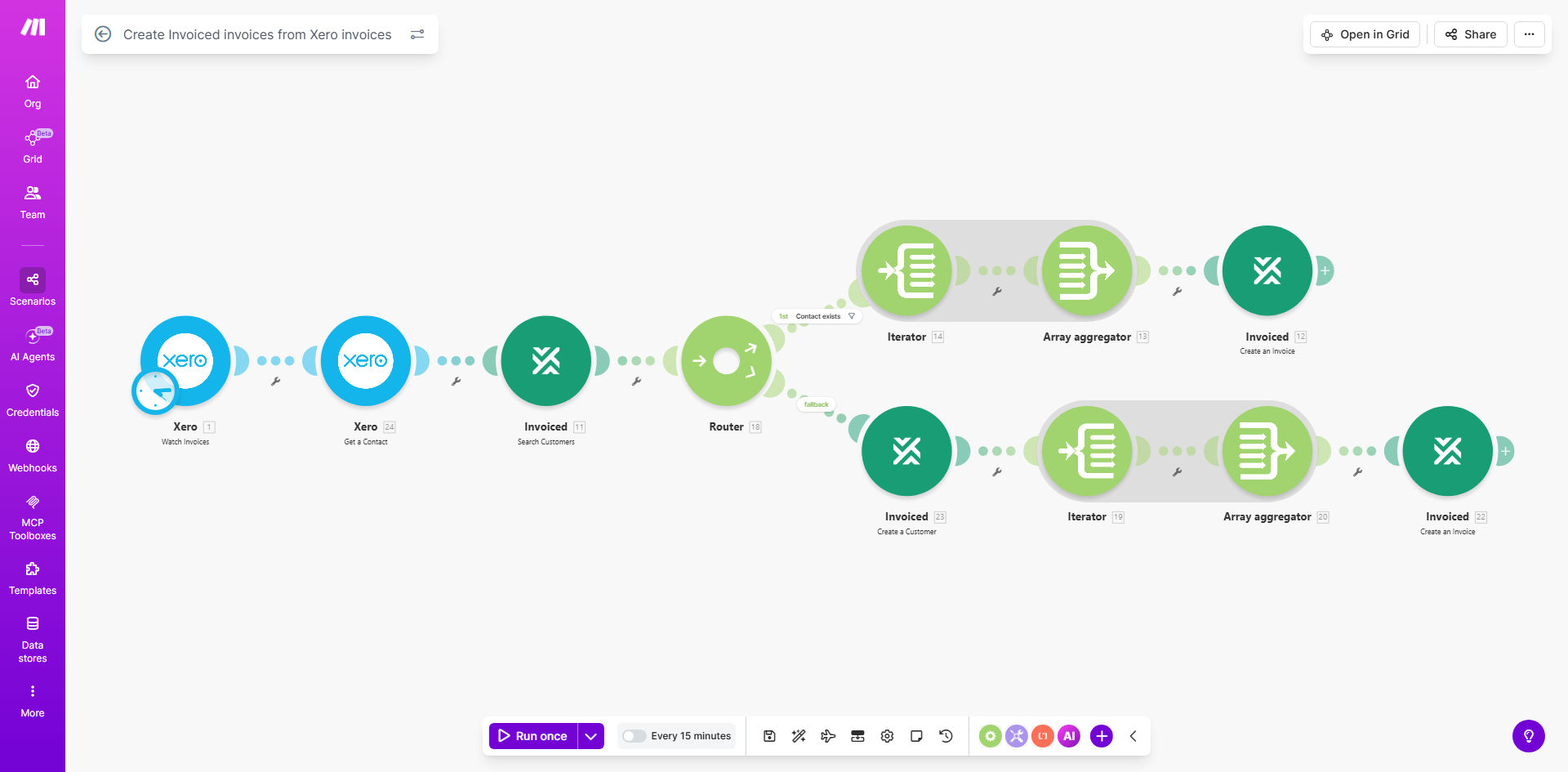The width and height of the screenshot is (1568, 772).
Task: Open the Router module
Action: pyautogui.click(x=727, y=360)
